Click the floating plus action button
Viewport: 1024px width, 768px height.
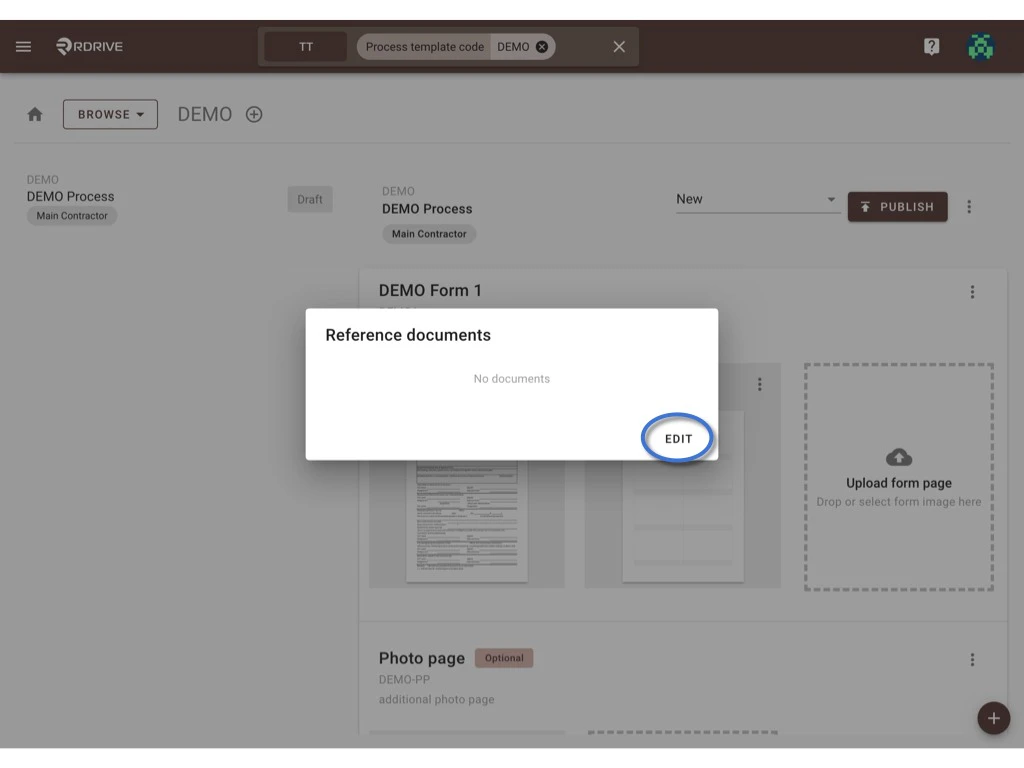[993, 718]
